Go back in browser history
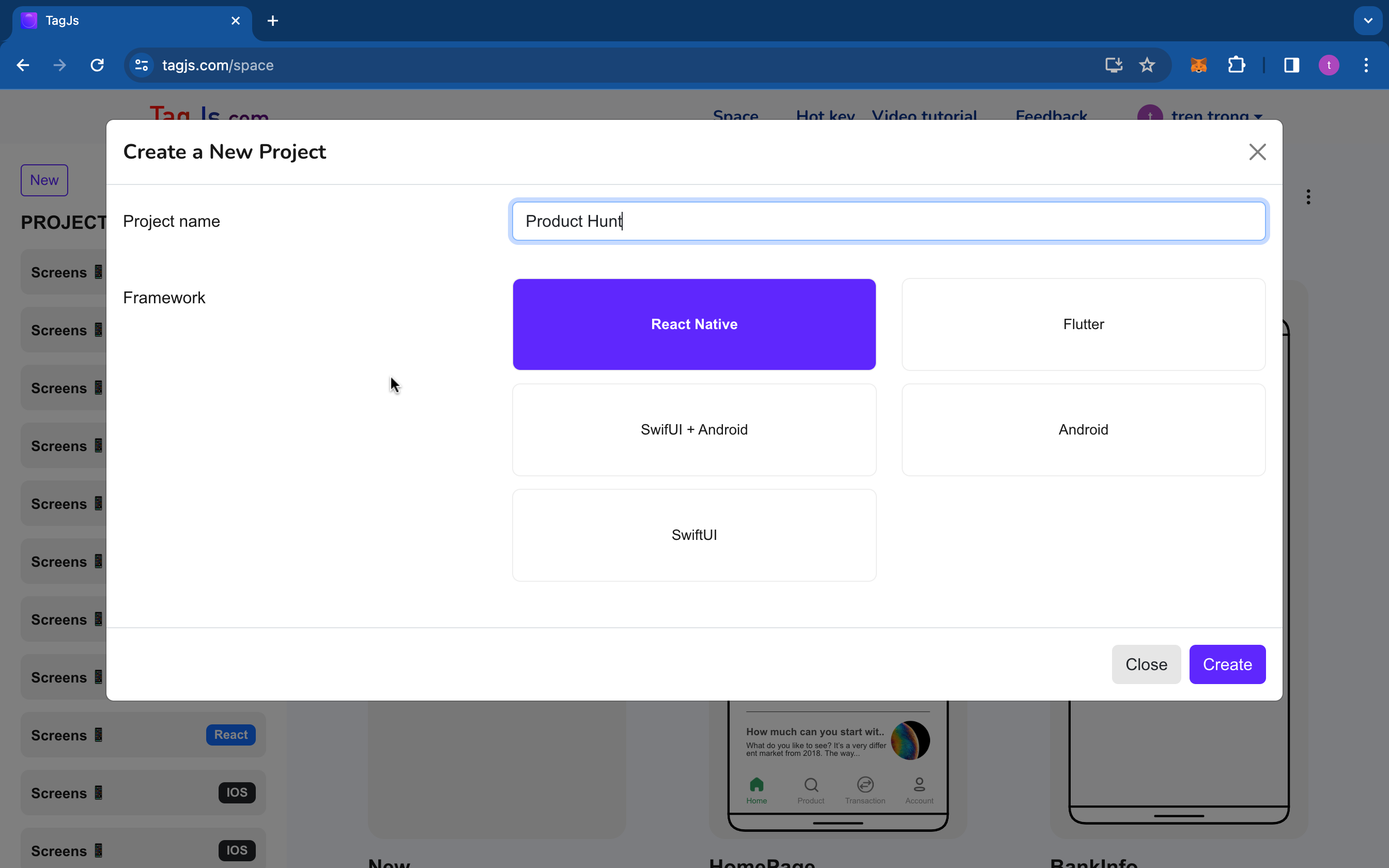The height and width of the screenshot is (868, 1389). [23, 66]
